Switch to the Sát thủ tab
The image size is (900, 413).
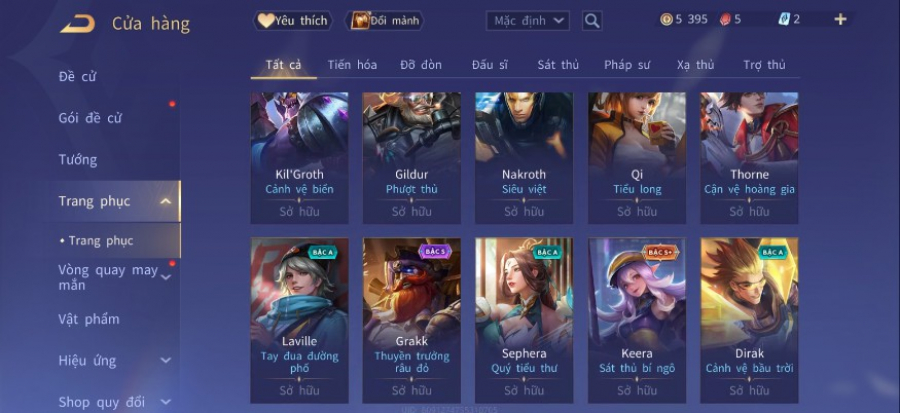click(x=558, y=65)
